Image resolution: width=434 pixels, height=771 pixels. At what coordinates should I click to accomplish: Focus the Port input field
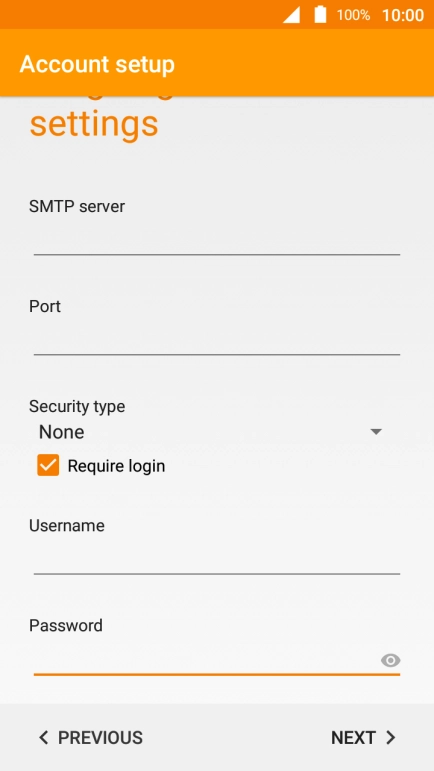click(217, 341)
